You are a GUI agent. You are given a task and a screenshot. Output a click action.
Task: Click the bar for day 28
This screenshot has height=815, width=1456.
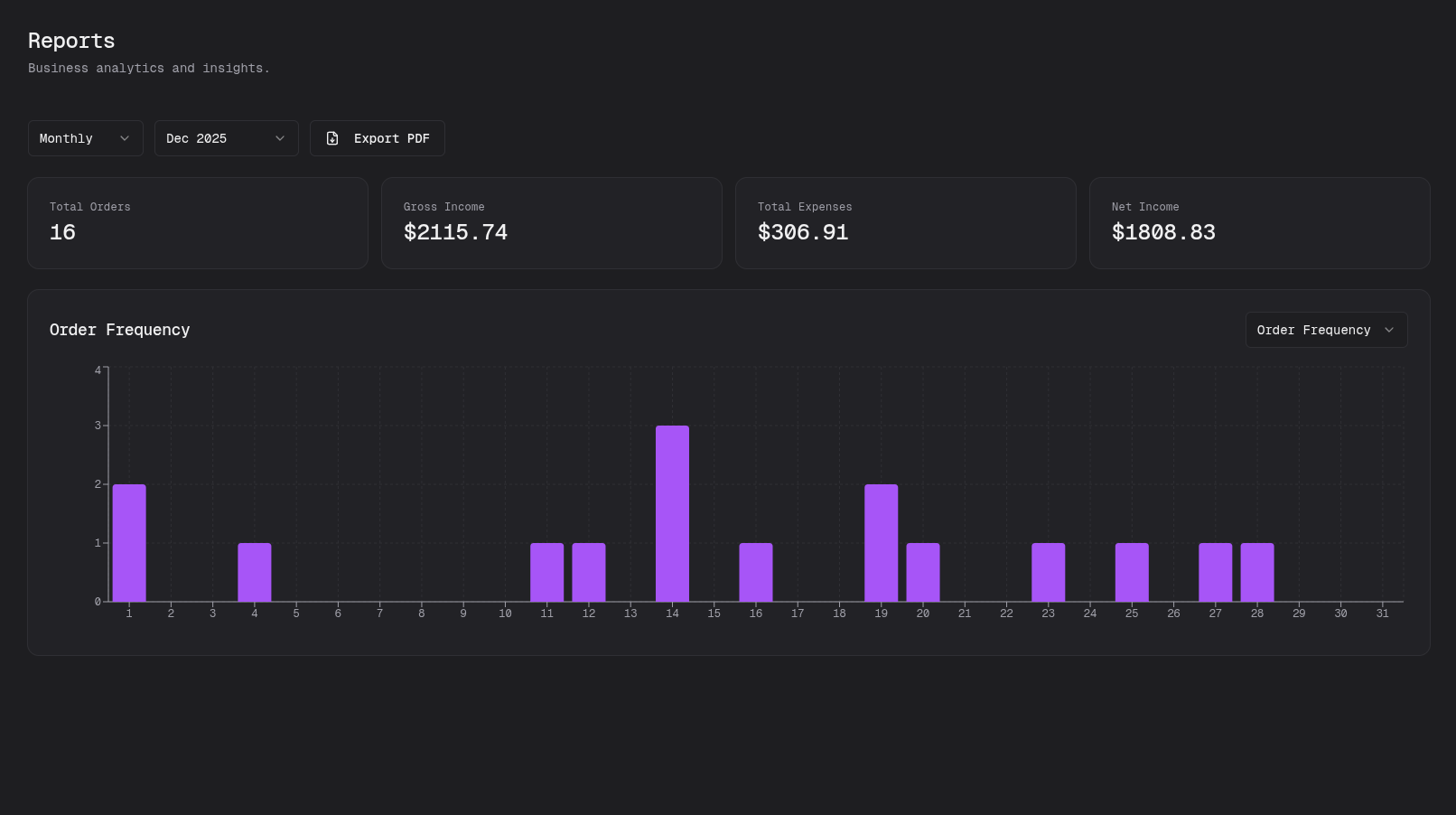point(1256,571)
